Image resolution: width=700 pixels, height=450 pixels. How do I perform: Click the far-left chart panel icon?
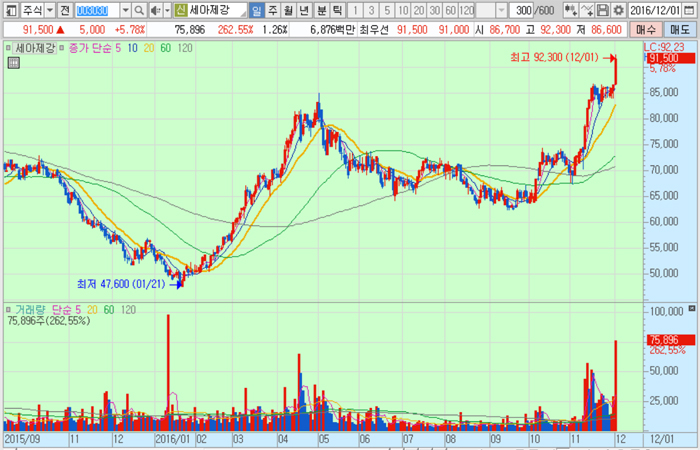(x=11, y=10)
